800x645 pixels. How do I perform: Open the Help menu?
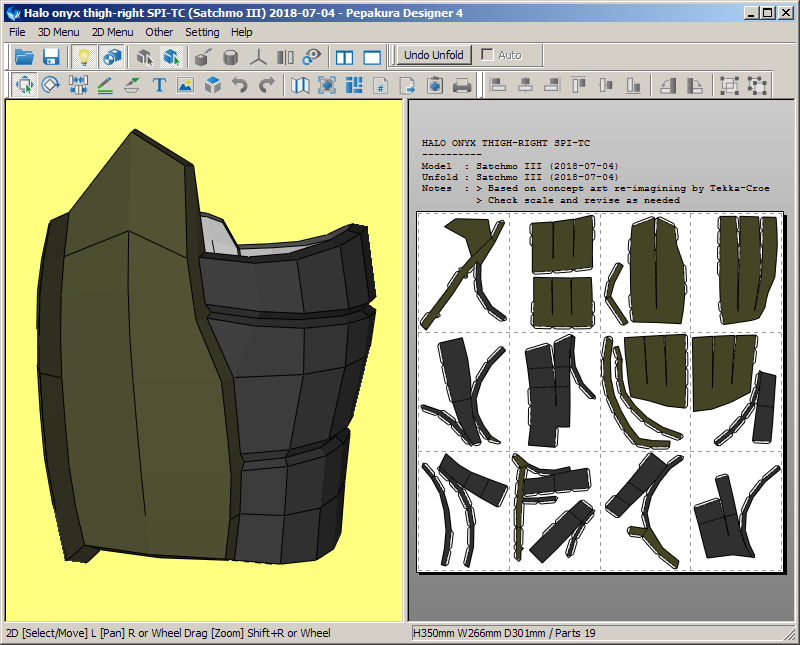(242, 32)
